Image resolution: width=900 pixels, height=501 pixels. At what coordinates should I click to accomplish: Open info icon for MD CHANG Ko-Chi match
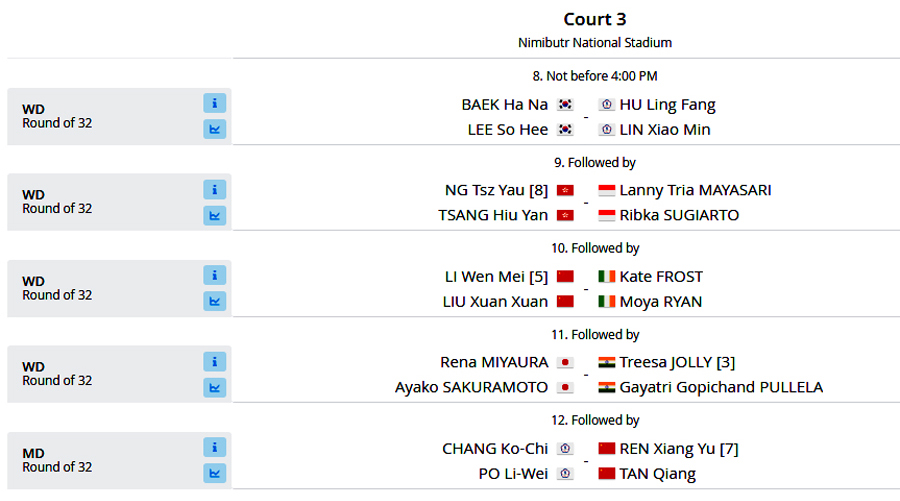click(x=214, y=447)
